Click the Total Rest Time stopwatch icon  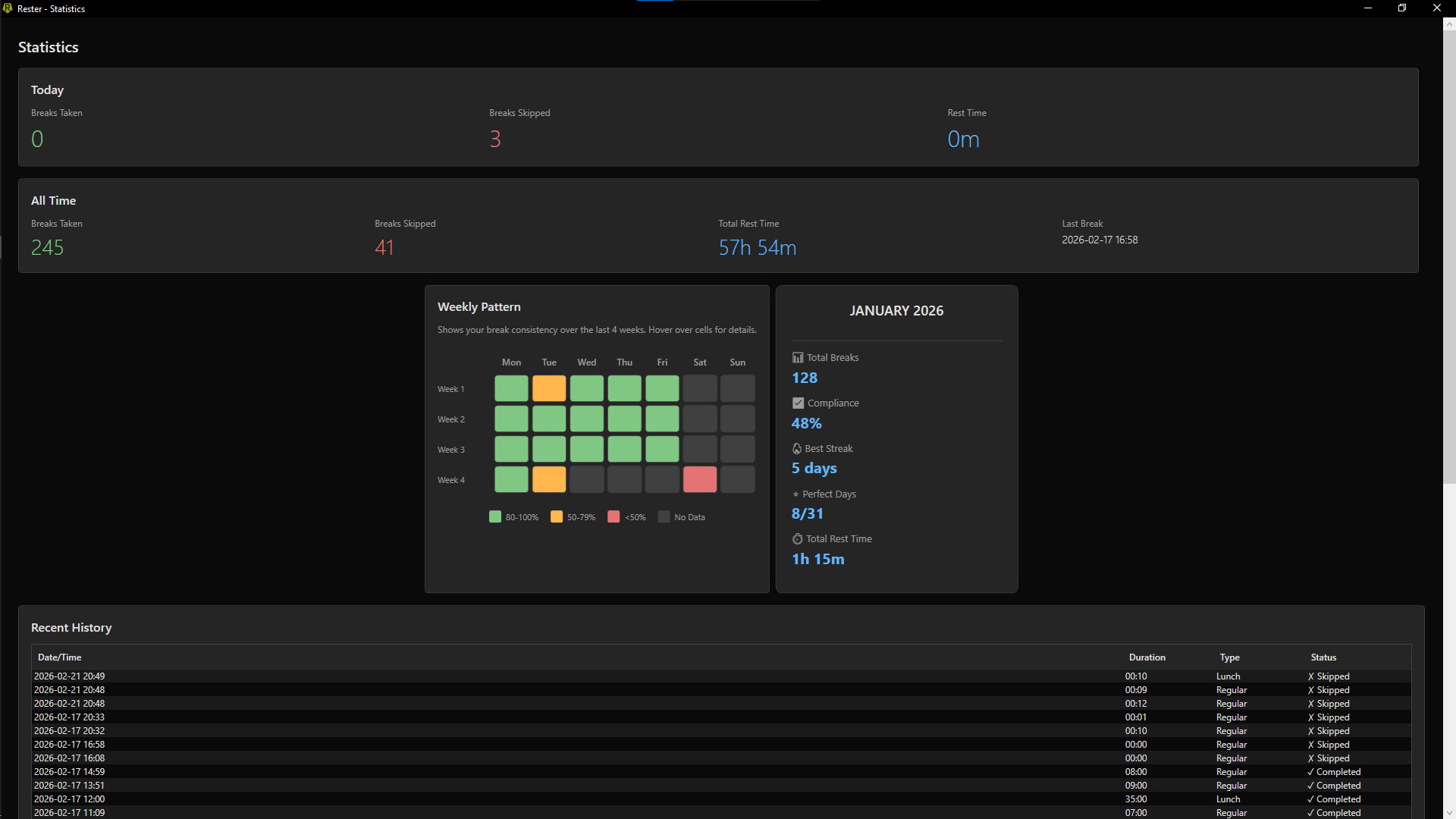(798, 539)
